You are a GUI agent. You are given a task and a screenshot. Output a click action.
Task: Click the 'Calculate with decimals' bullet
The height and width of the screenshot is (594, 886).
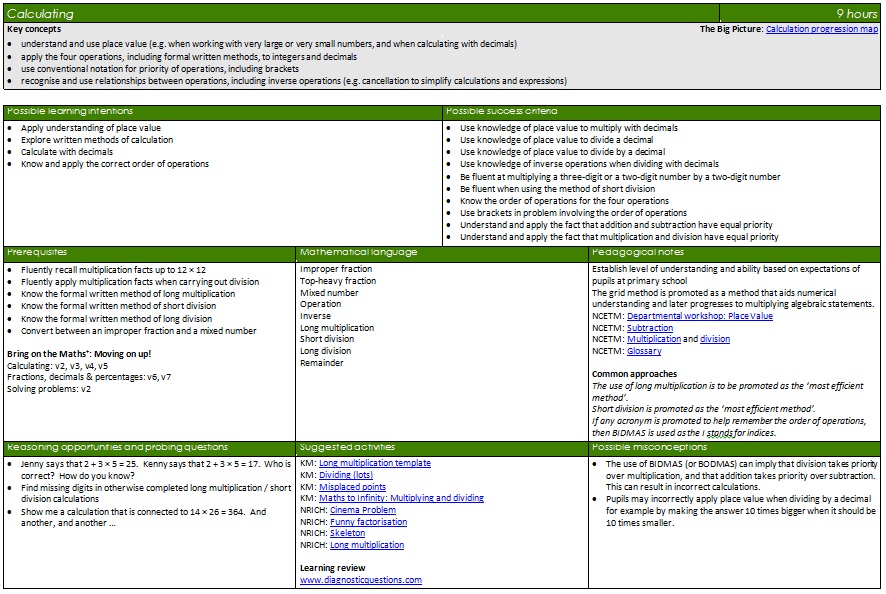(67, 152)
